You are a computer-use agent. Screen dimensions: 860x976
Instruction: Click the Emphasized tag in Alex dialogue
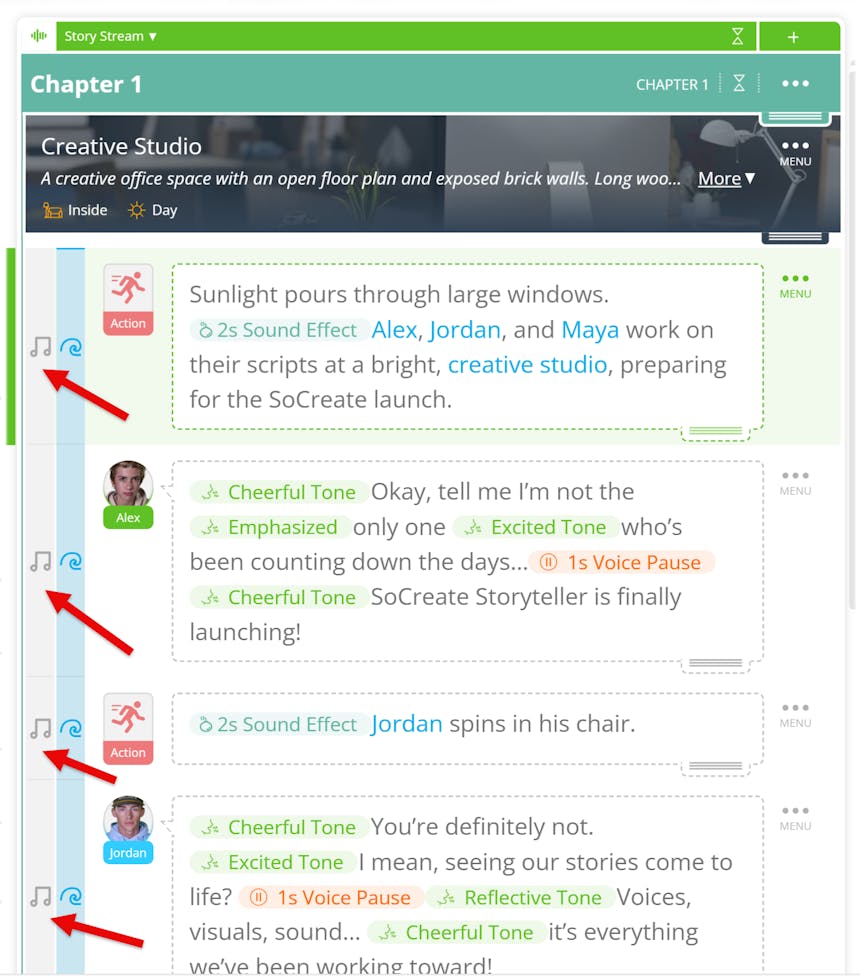tap(270, 527)
